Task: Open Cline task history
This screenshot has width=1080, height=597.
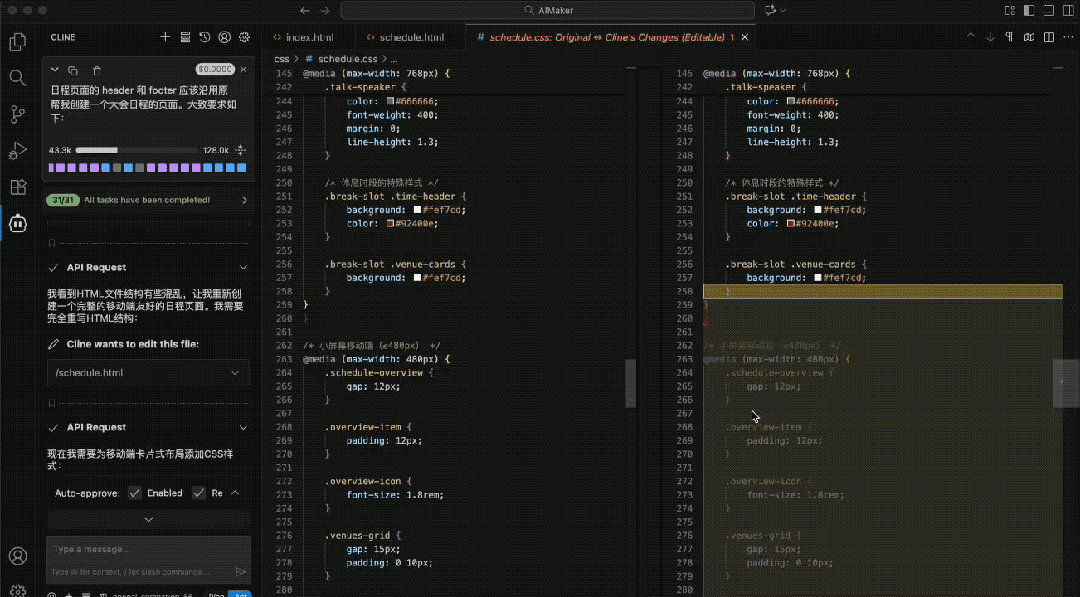Action: [204, 37]
